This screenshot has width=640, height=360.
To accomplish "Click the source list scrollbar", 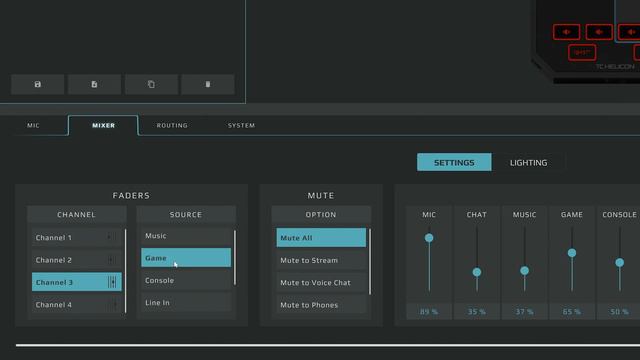I will [x=235, y=258].
